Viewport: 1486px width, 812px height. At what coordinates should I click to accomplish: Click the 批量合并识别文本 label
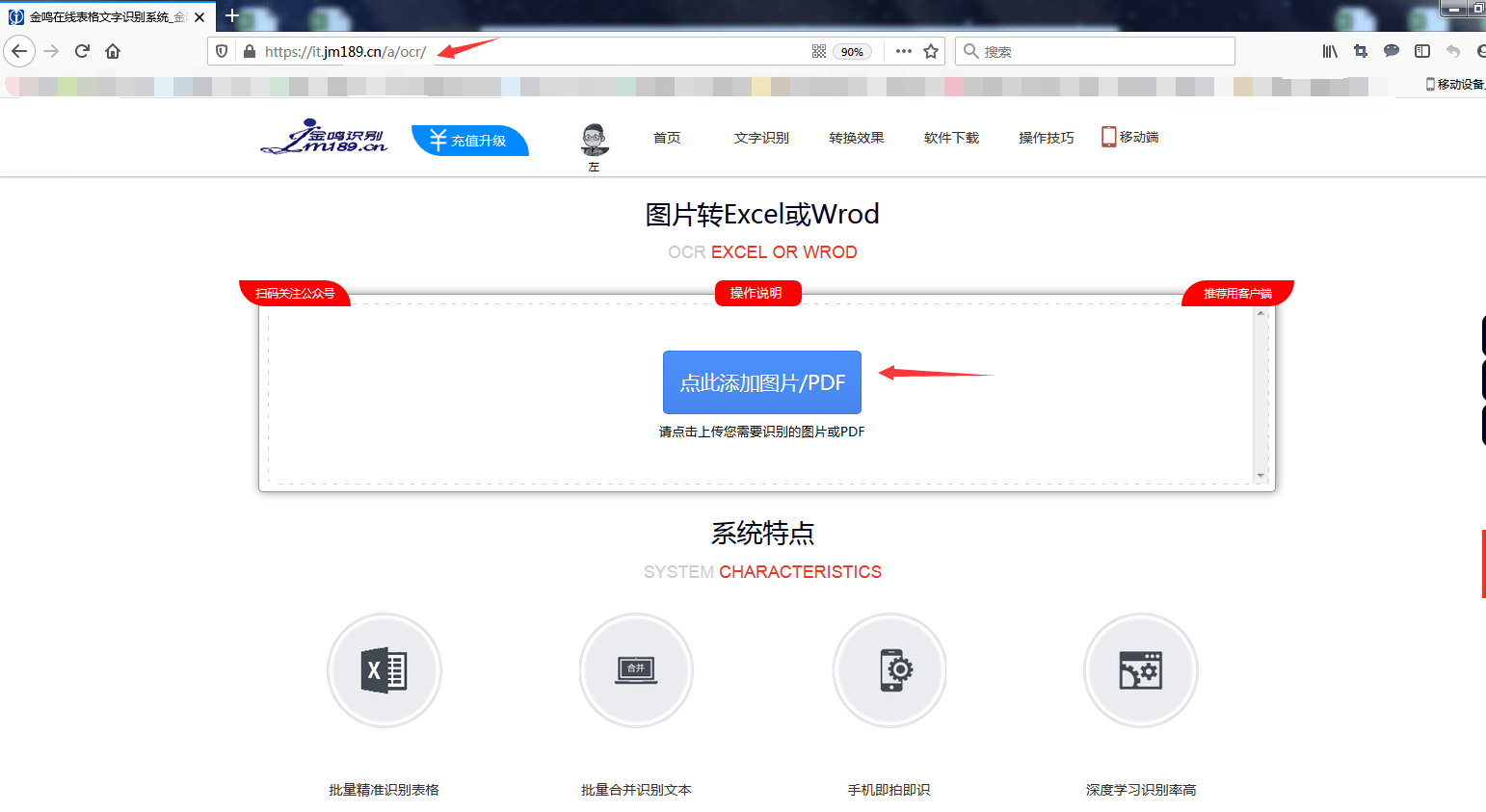click(636, 790)
